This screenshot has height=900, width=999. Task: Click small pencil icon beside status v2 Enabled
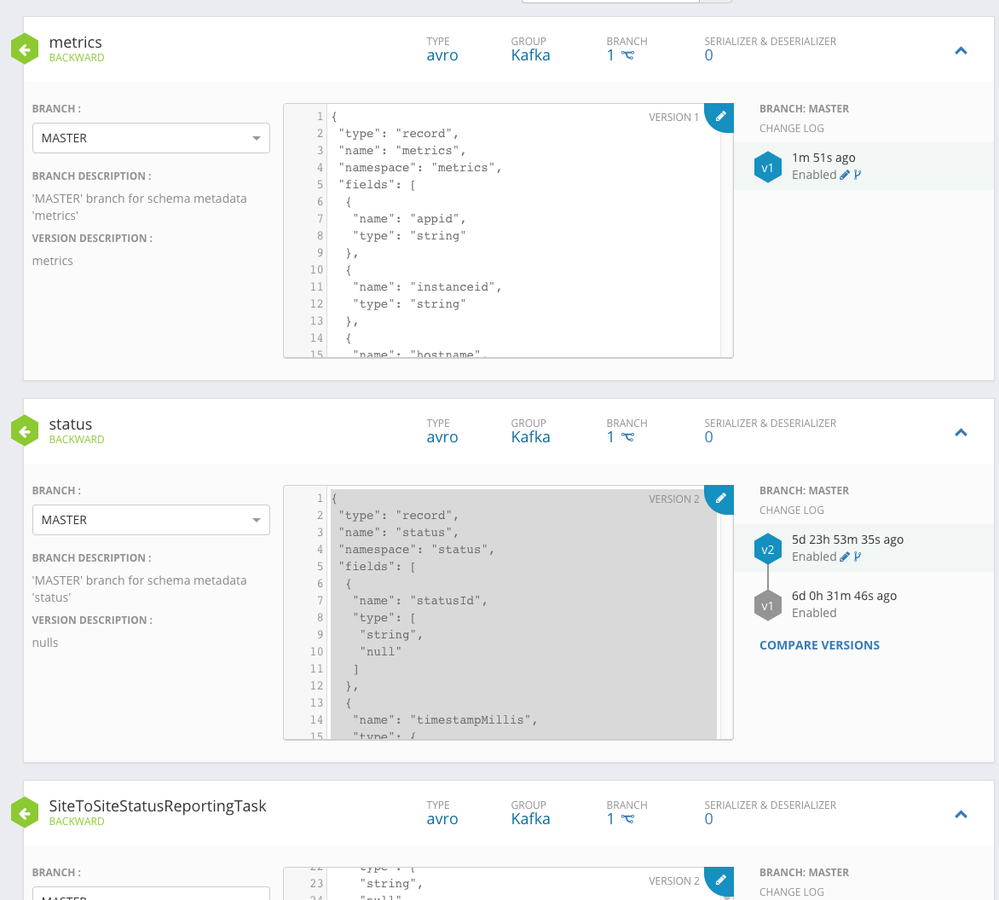tap(845, 557)
